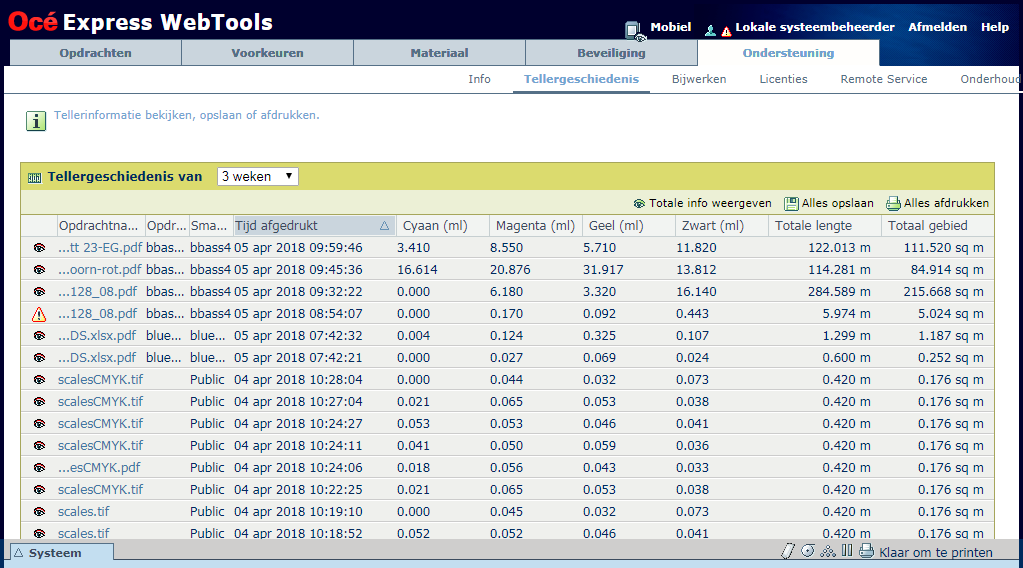Click the eye icon for 04 apr 10:22:25 row
This screenshot has height=568, width=1023.
tap(40, 490)
